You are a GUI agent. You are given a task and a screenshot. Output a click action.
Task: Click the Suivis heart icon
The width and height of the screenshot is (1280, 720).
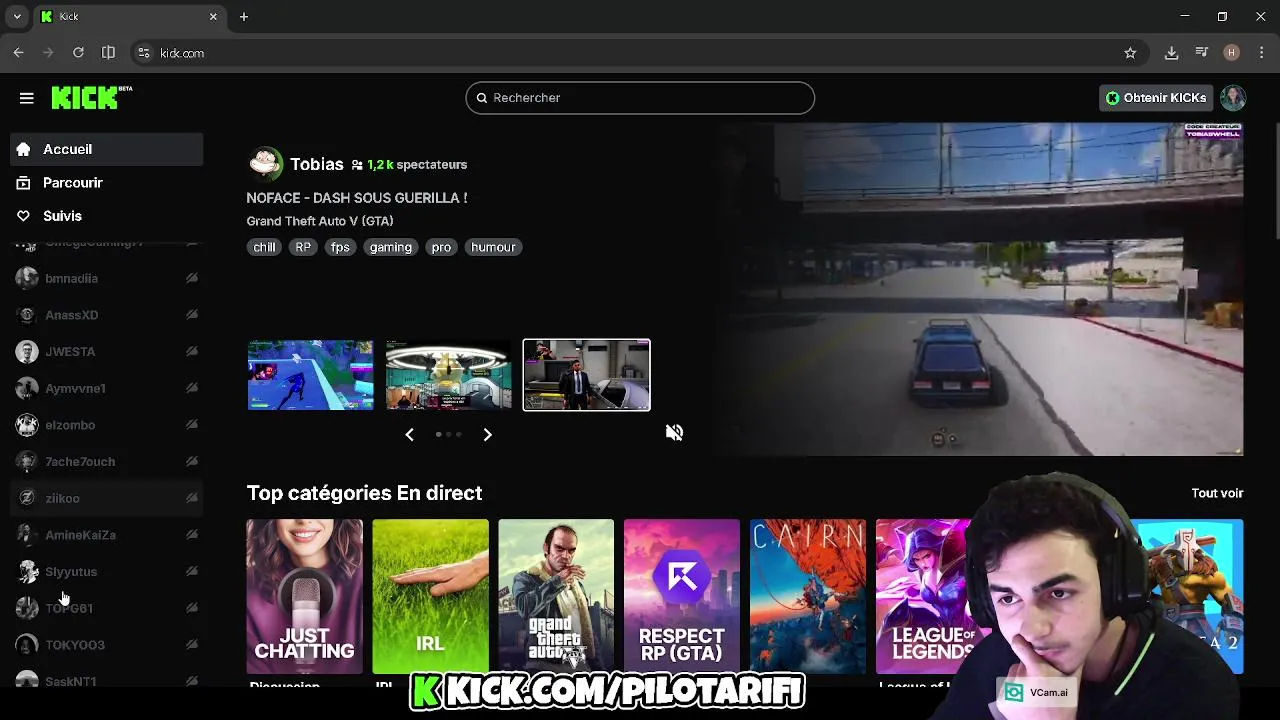tap(24, 216)
